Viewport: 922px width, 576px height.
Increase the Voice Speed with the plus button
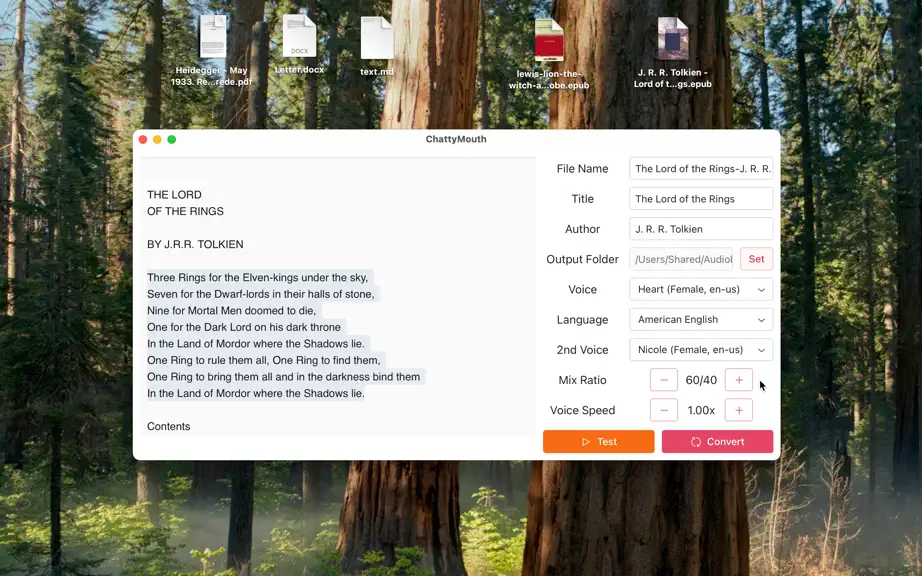(x=739, y=410)
